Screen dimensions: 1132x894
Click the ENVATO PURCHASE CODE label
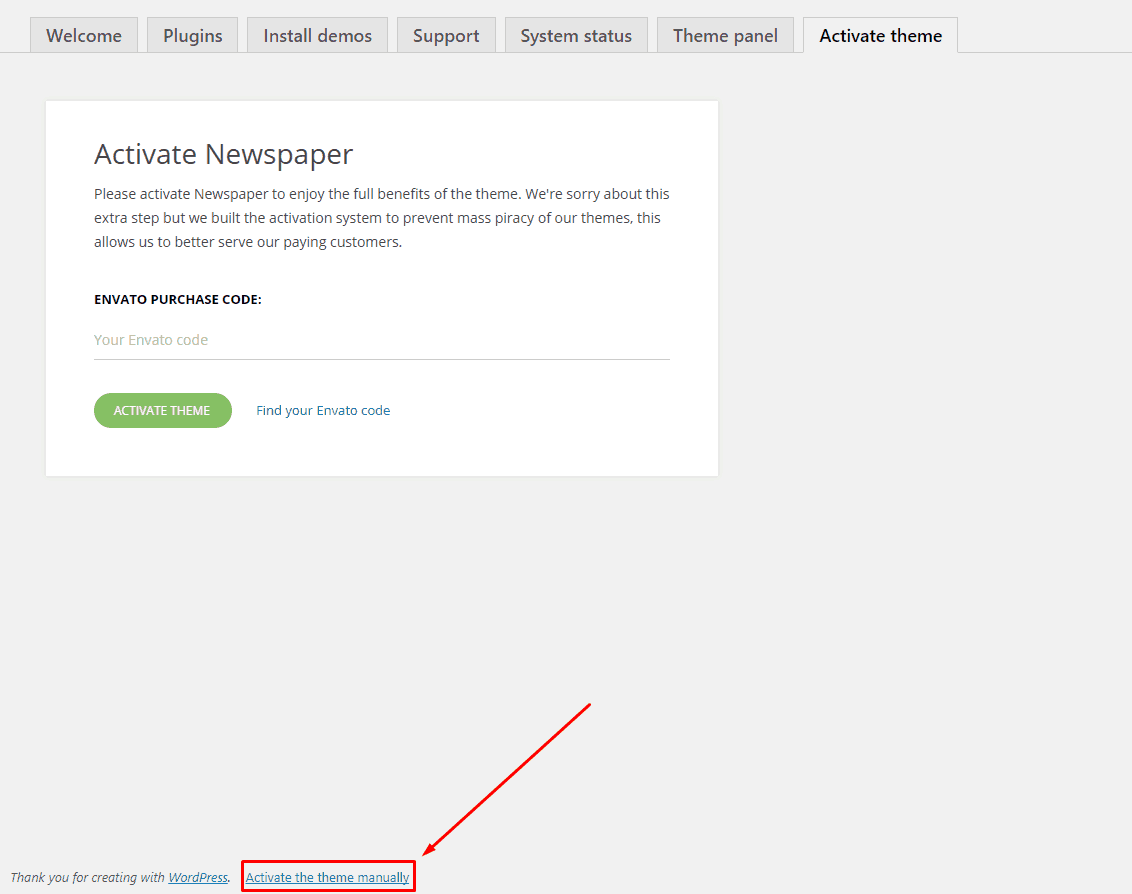pyautogui.click(x=178, y=300)
